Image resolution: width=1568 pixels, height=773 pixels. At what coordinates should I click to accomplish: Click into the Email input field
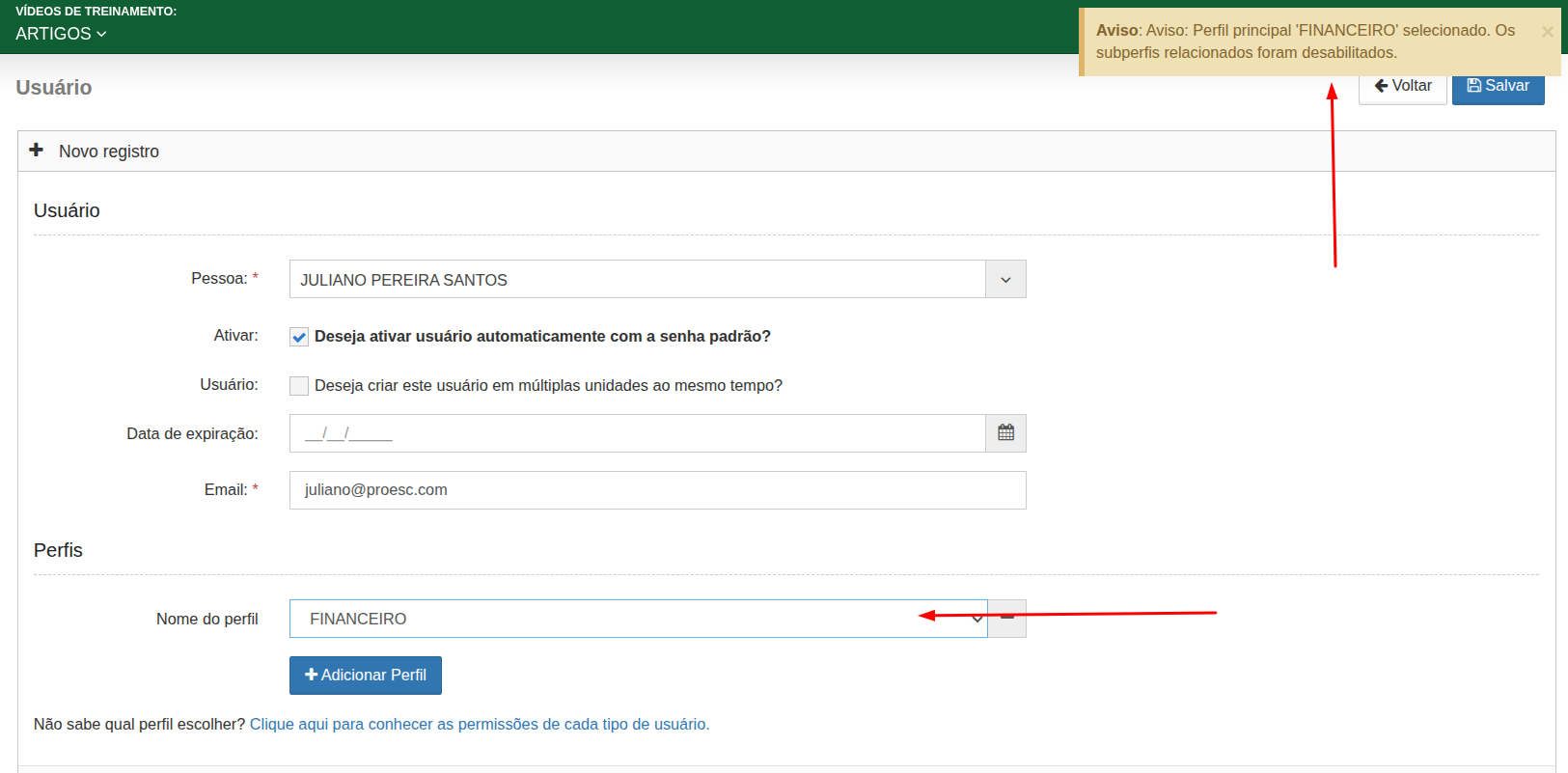[657, 490]
